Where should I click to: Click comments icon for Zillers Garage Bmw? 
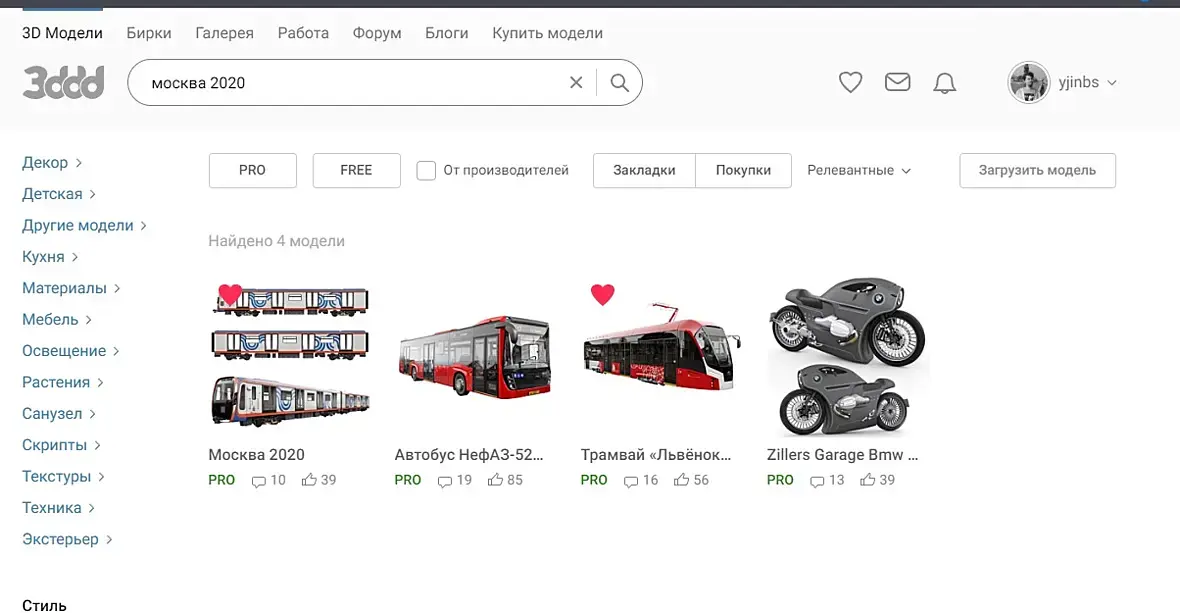point(817,481)
